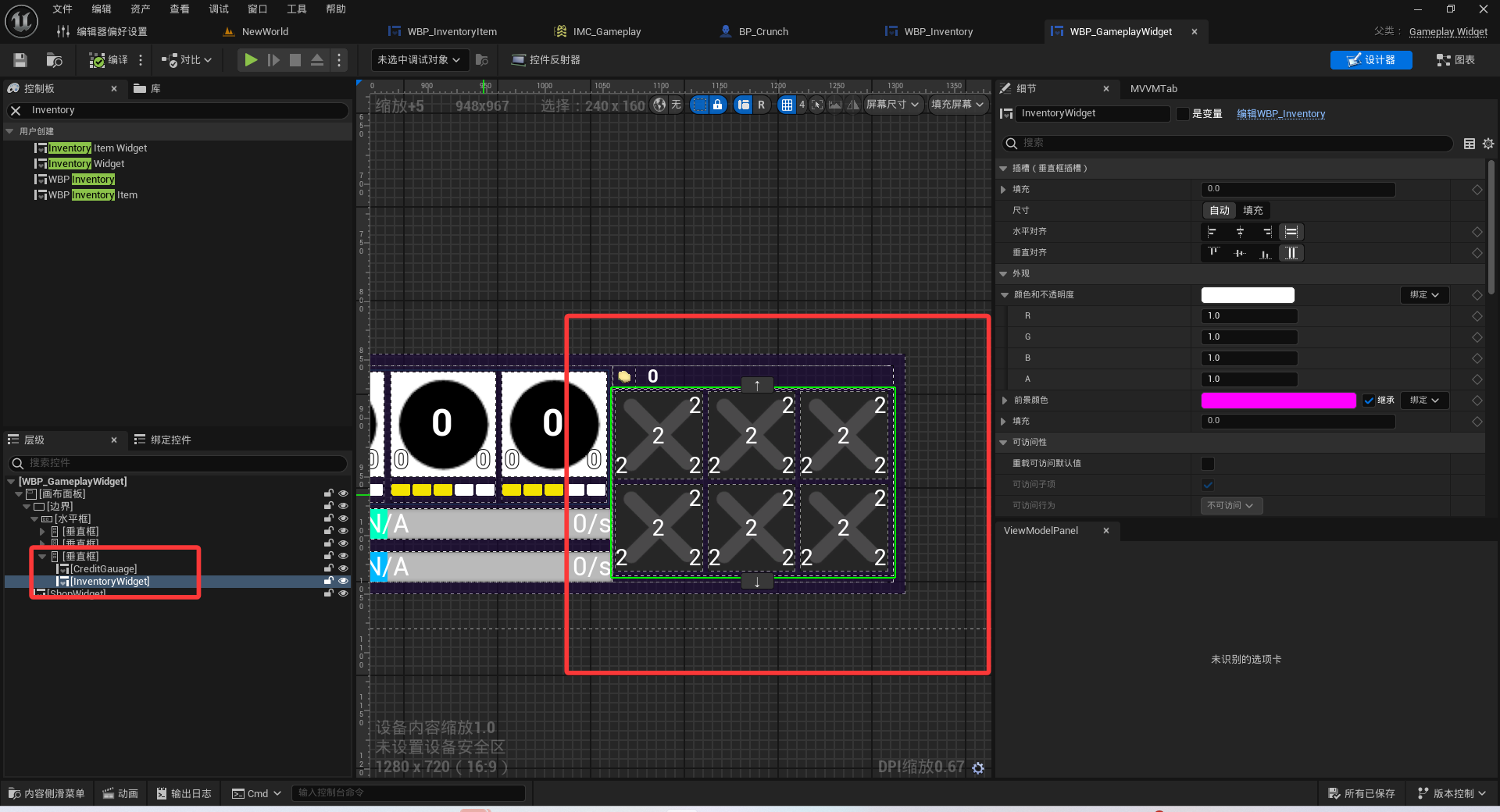Open the compile options three-dot menu

[x=141, y=60]
